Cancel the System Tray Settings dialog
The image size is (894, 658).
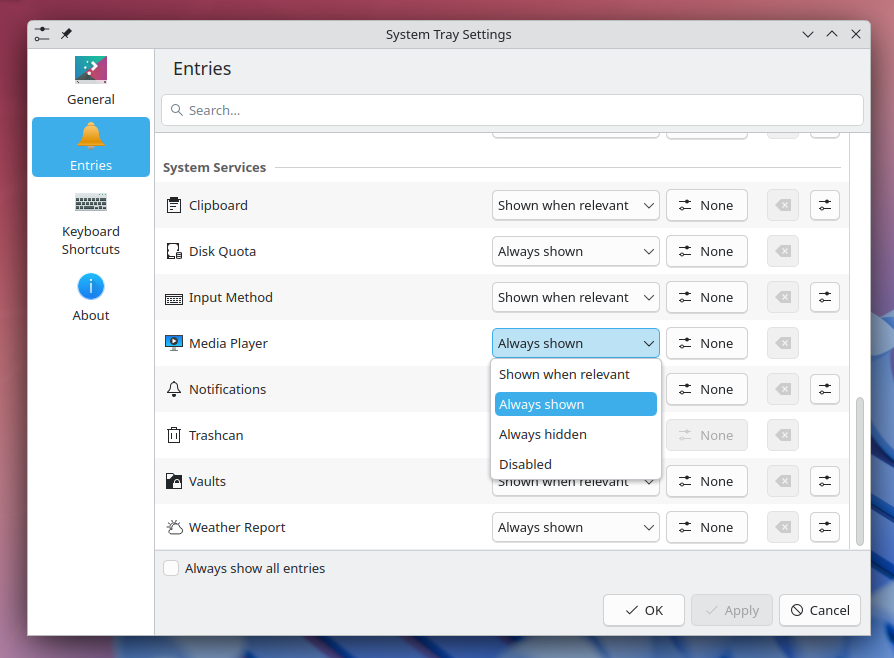(820, 610)
